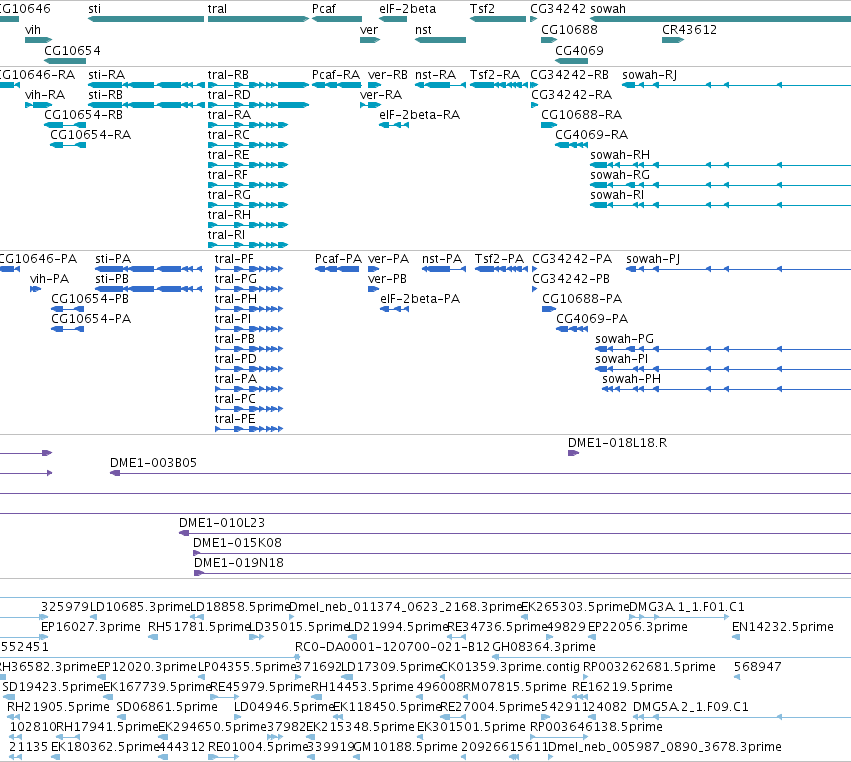Open the CG10688-PA protein feature
Viewport: 851px width, 762px height.
(549, 309)
